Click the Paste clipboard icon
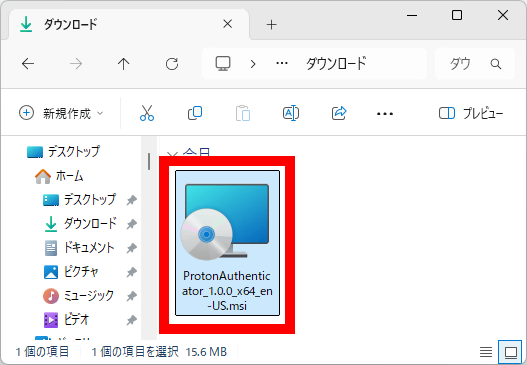The image size is (527, 365). (x=243, y=113)
